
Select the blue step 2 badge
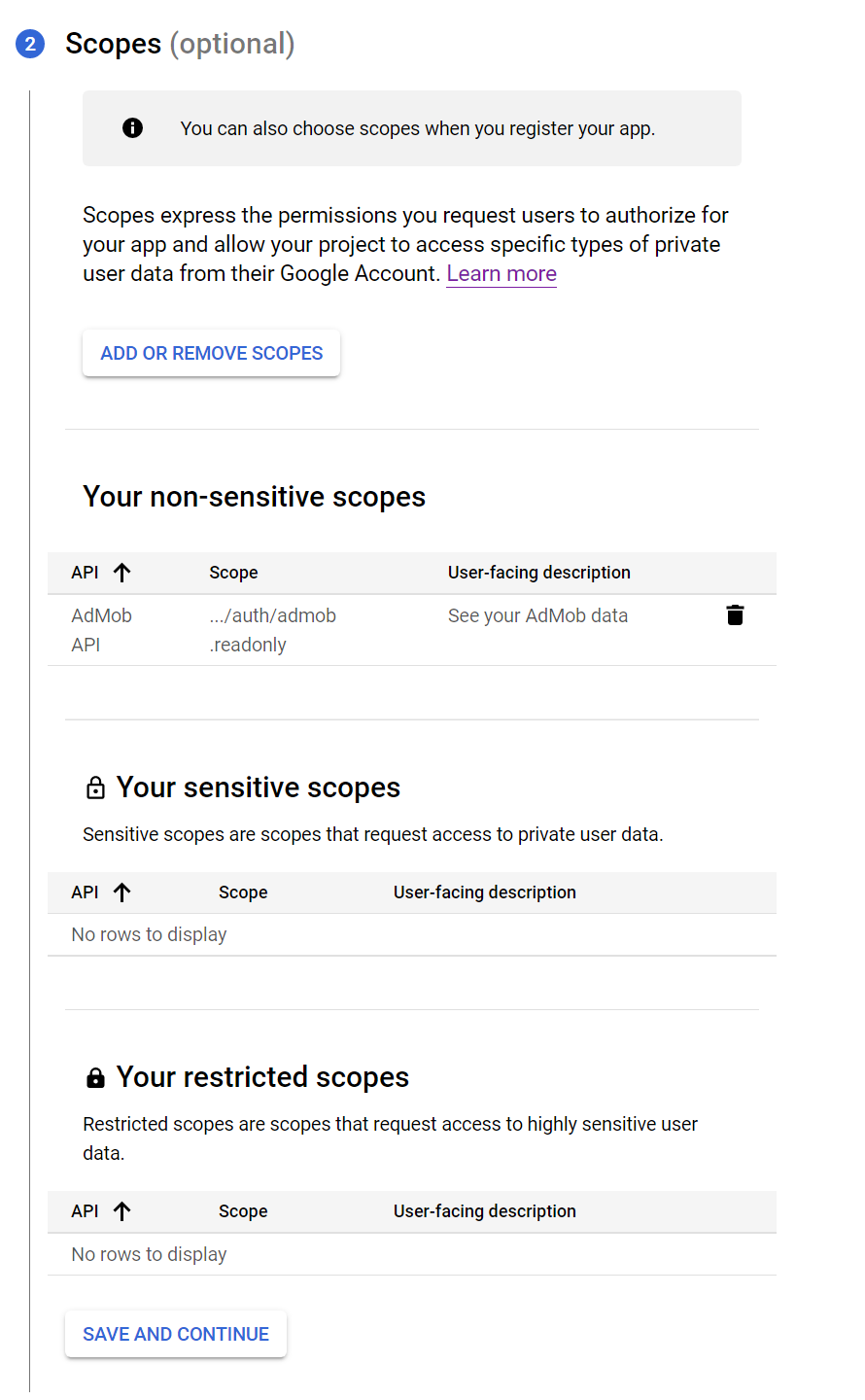click(30, 44)
